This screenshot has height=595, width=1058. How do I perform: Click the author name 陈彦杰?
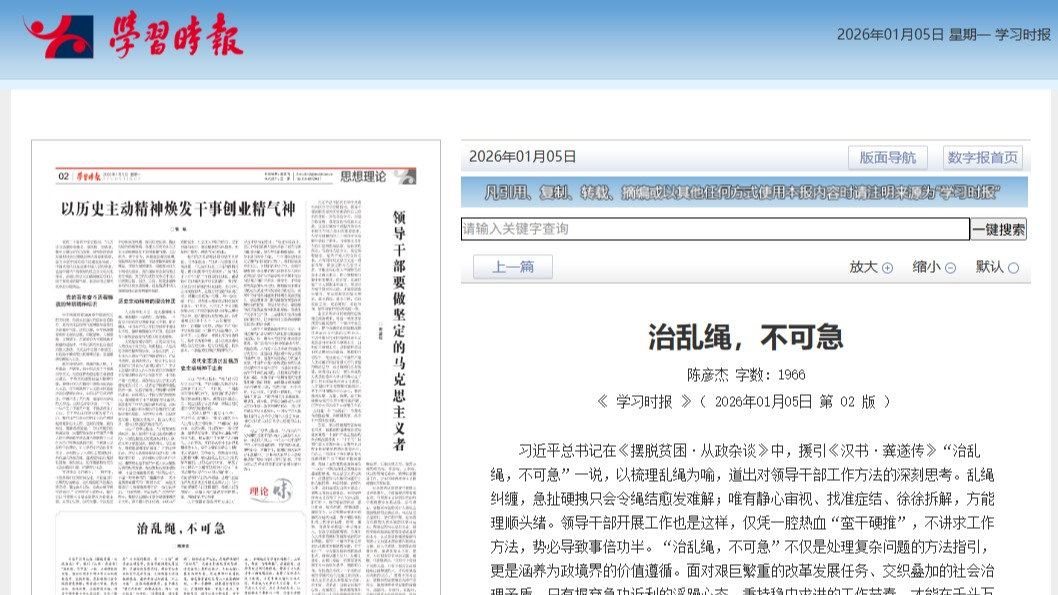(708, 375)
